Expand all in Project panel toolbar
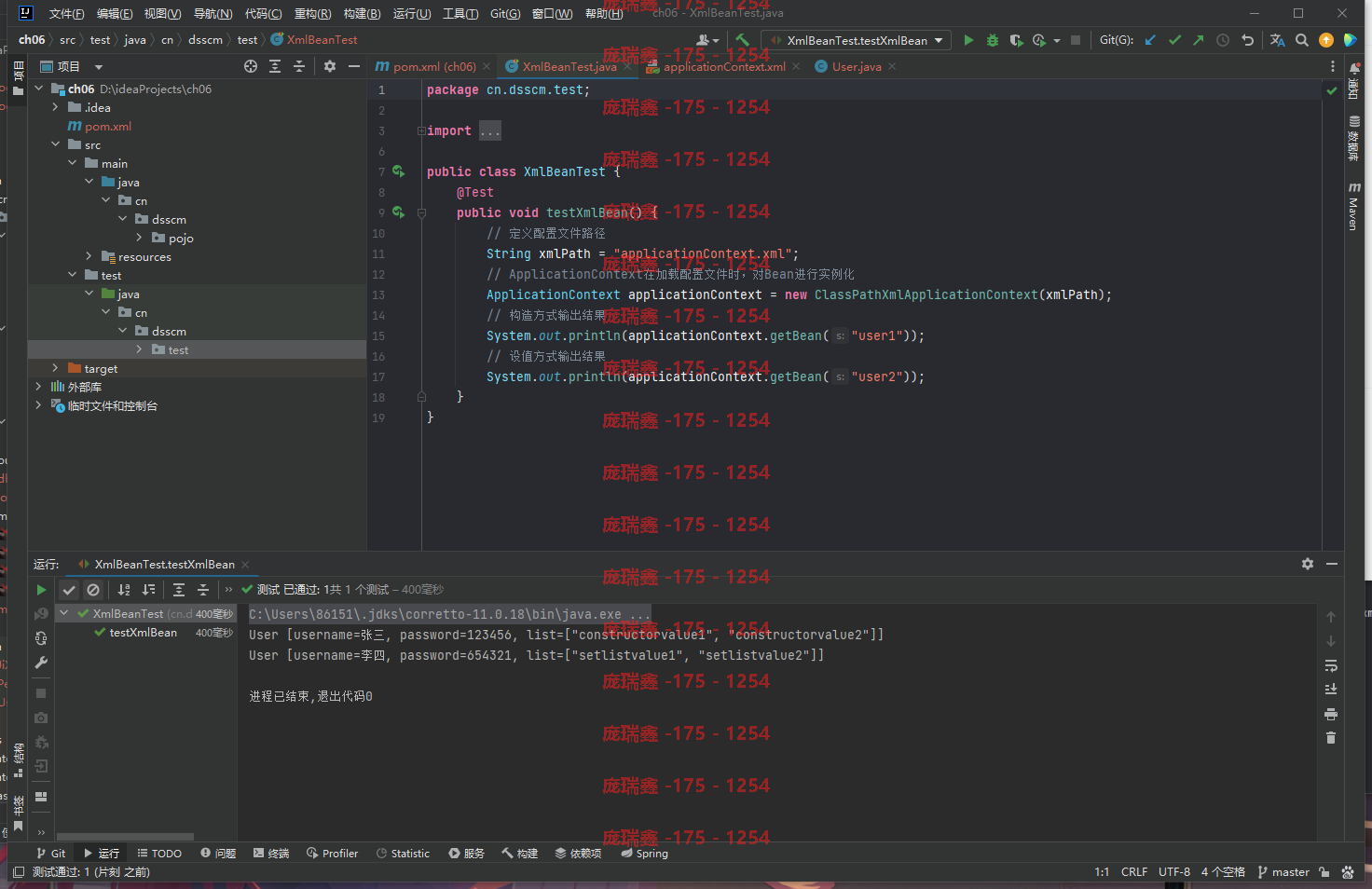 (275, 66)
